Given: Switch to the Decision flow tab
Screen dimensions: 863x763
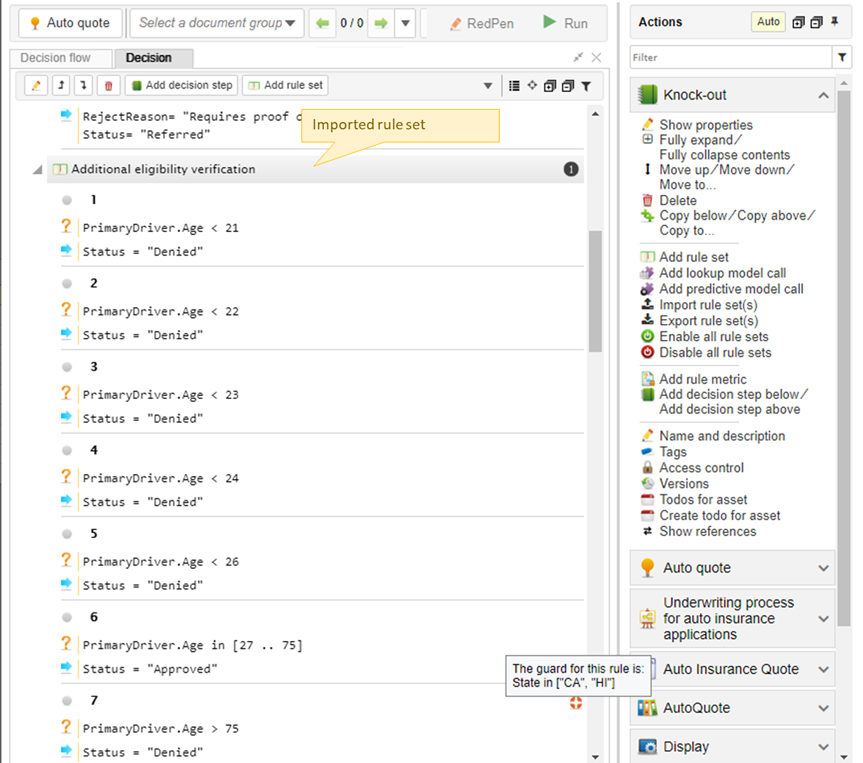Looking at the screenshot, I should 55,58.
